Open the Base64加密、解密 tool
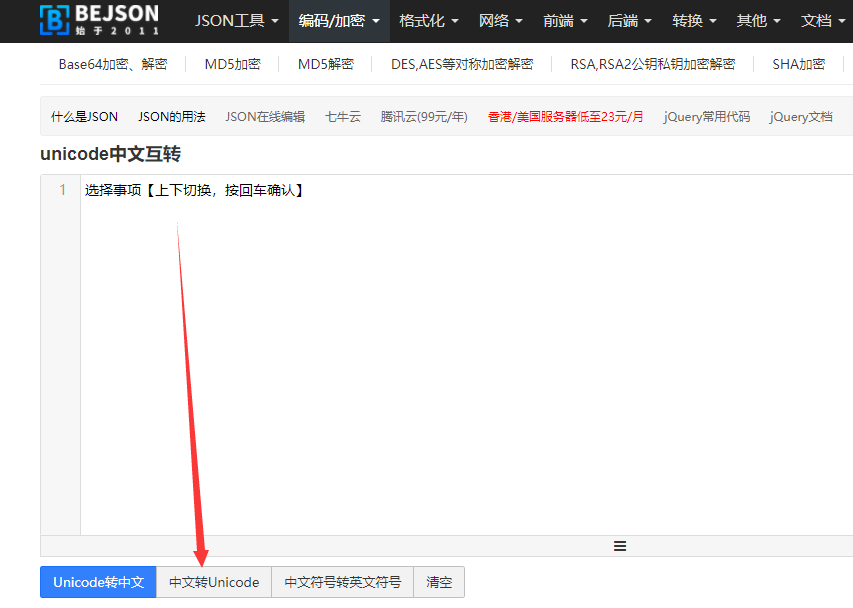 point(111,63)
